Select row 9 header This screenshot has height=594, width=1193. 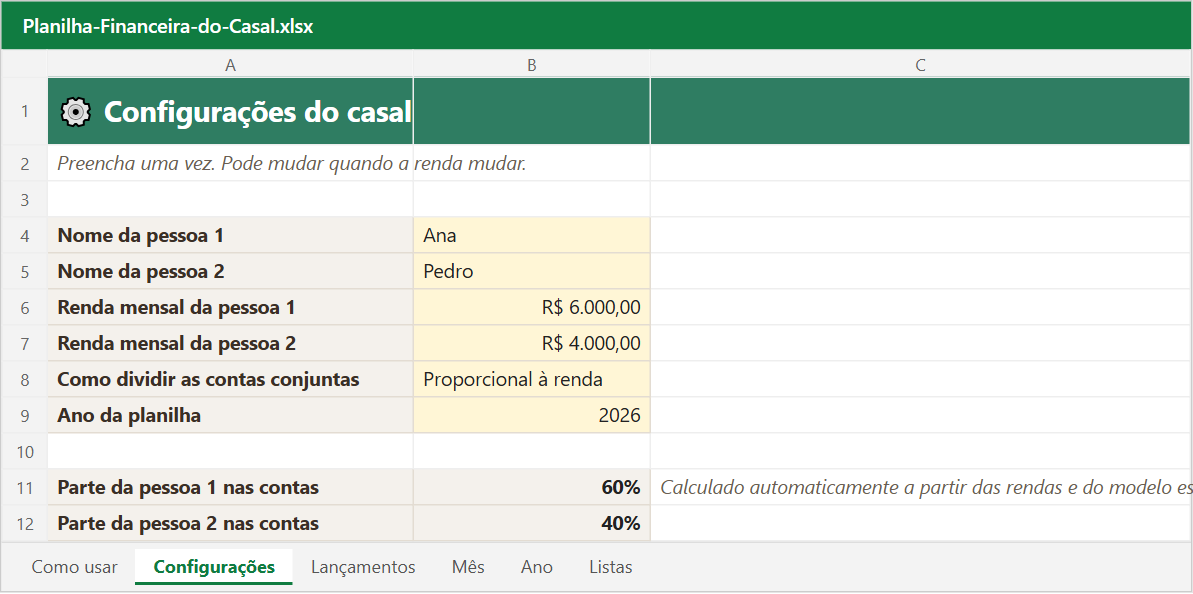tap(24, 415)
